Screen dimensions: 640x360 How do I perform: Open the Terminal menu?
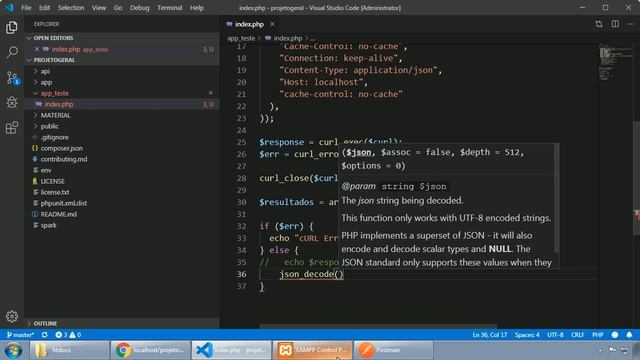[x=170, y=8]
